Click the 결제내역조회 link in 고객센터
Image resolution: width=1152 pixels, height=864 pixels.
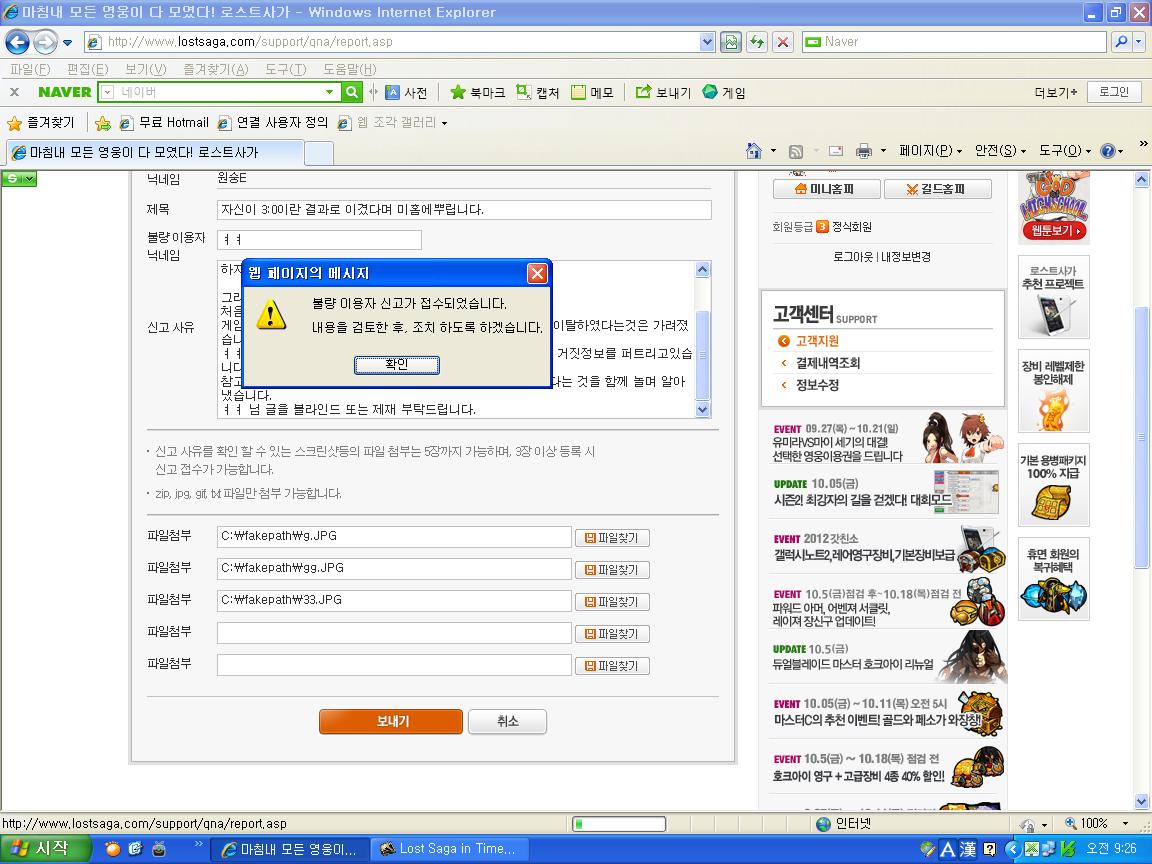pyautogui.click(x=827, y=363)
